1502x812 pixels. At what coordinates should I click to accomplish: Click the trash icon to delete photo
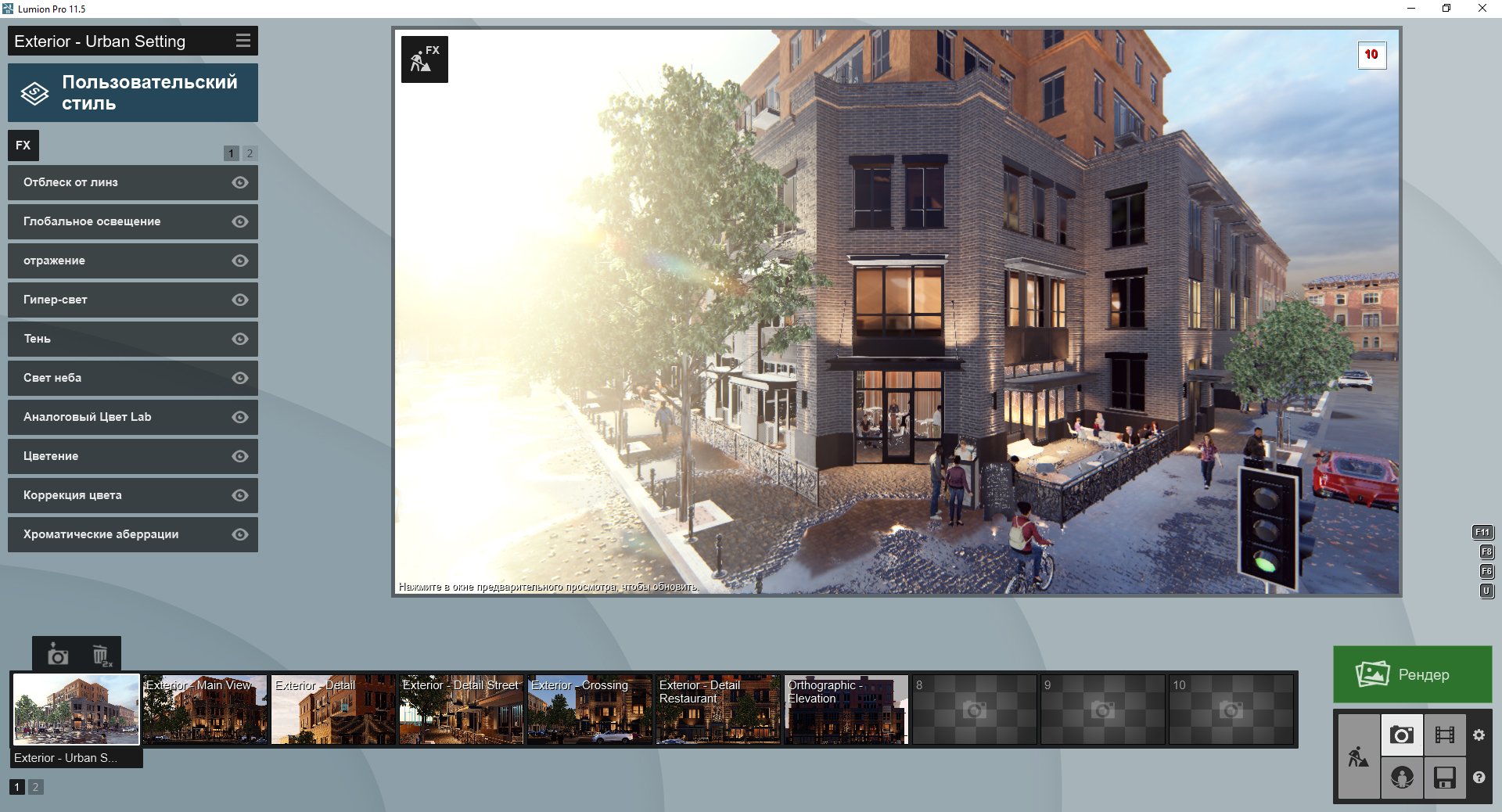(101, 655)
